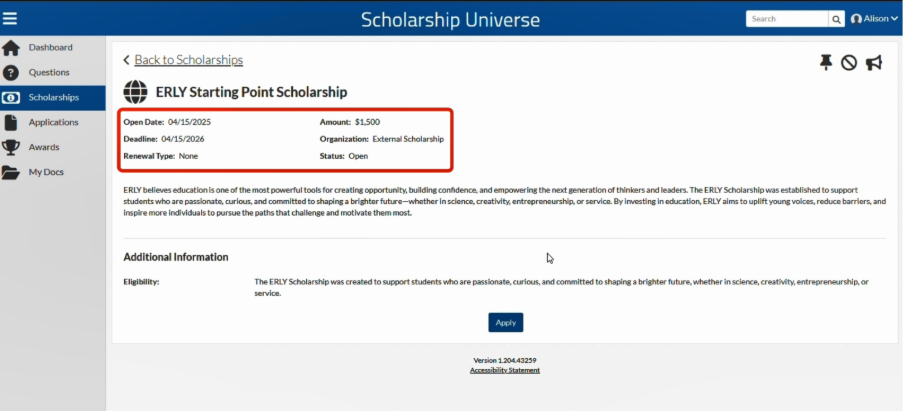Follow the Back to Scholarships link
Screen dimensions: 903x411
pos(188,60)
